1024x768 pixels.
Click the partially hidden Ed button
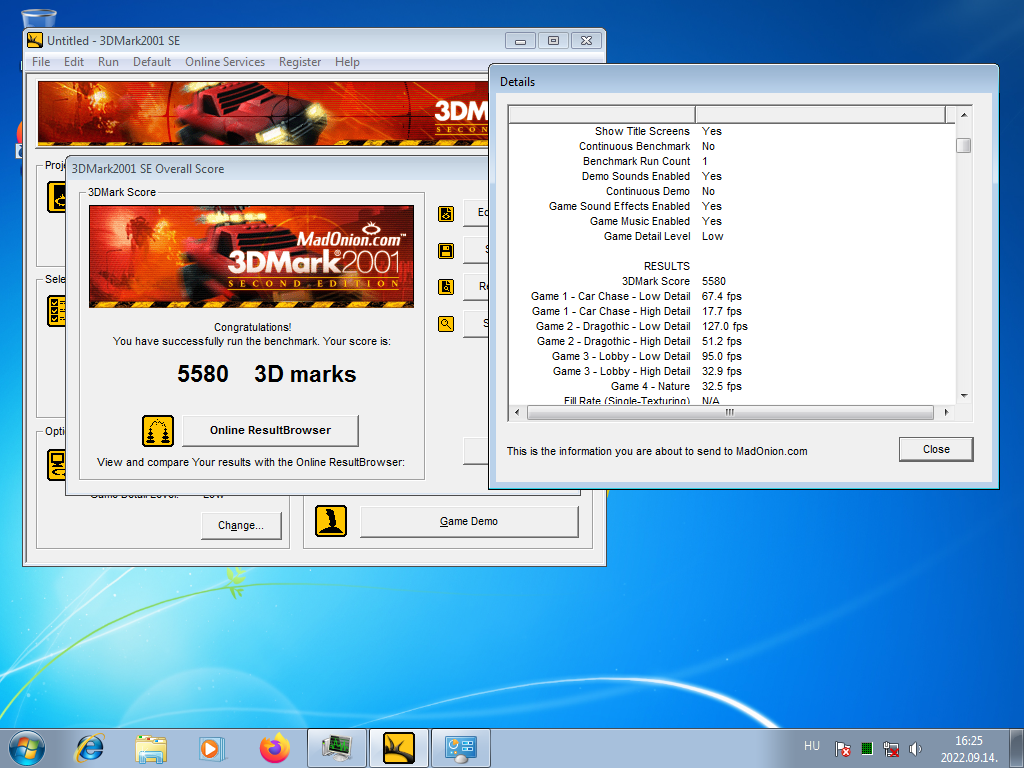click(x=476, y=213)
